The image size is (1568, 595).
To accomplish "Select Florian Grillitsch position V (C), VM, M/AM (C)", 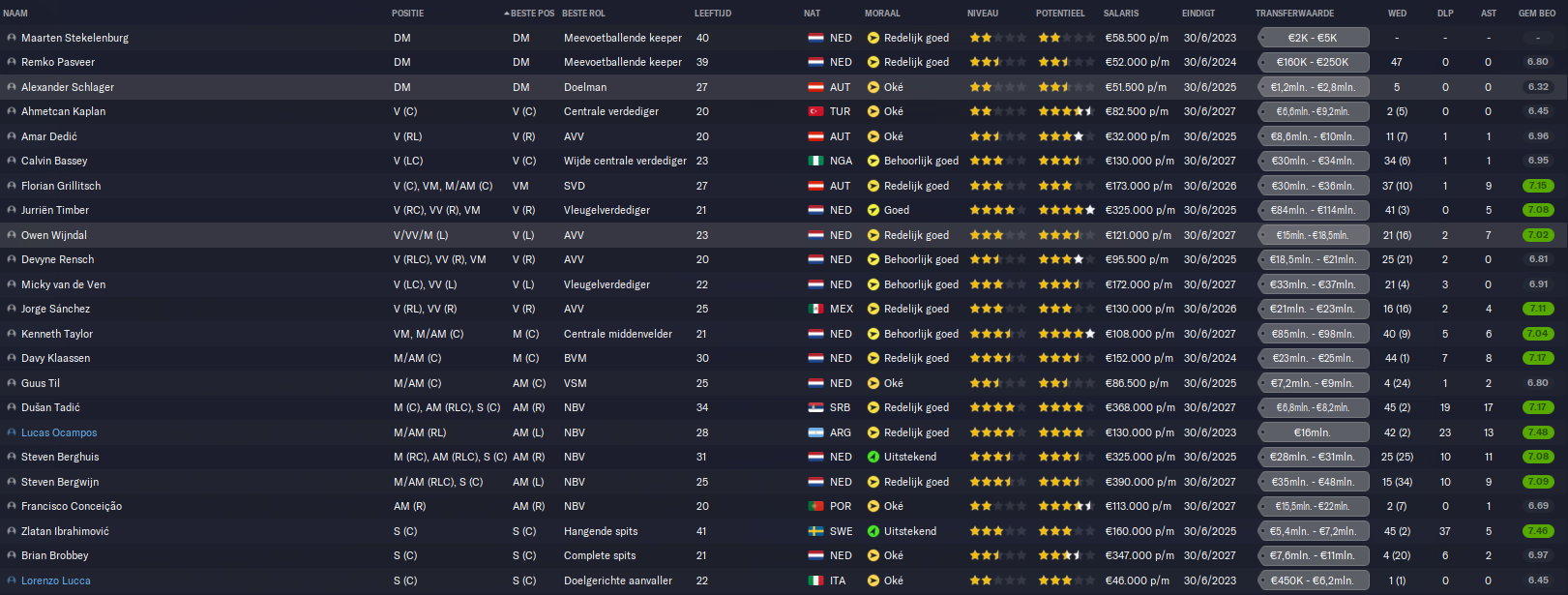I will click(443, 186).
